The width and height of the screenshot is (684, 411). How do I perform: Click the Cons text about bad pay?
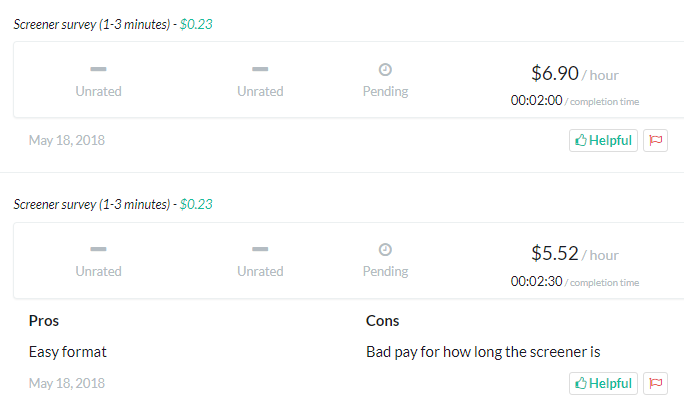pos(483,352)
